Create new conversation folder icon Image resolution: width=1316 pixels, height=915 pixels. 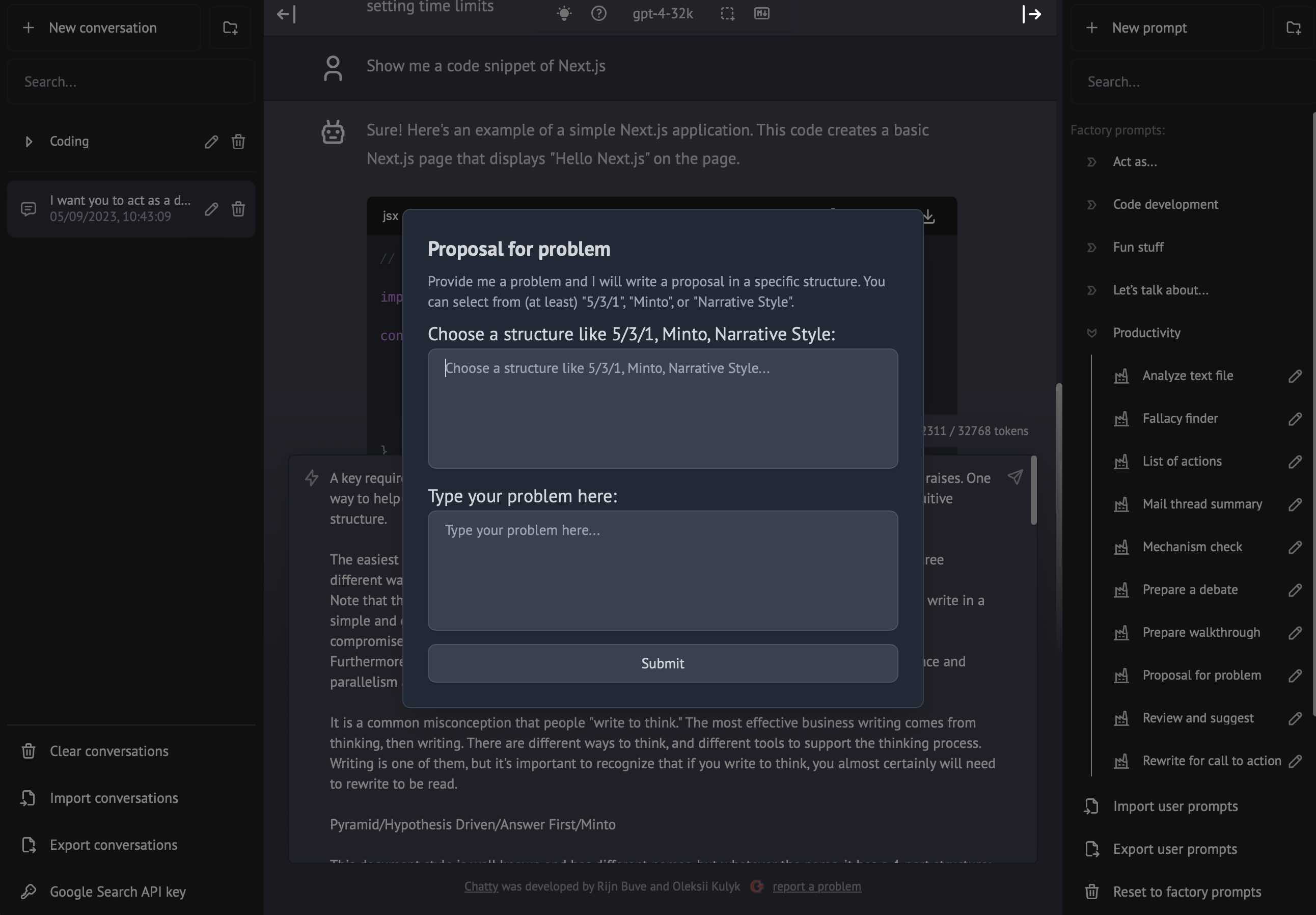230,28
